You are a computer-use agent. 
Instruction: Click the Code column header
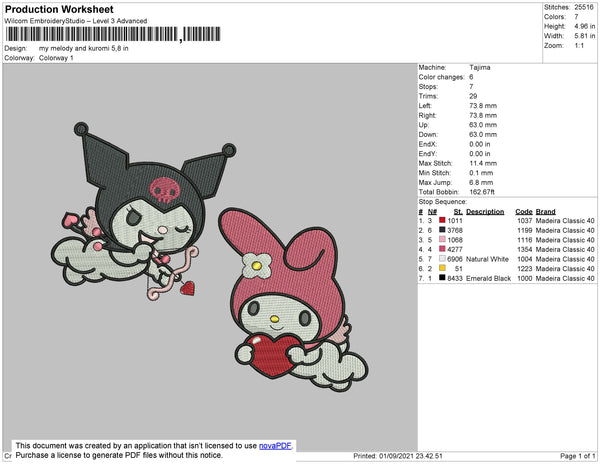[x=523, y=212]
